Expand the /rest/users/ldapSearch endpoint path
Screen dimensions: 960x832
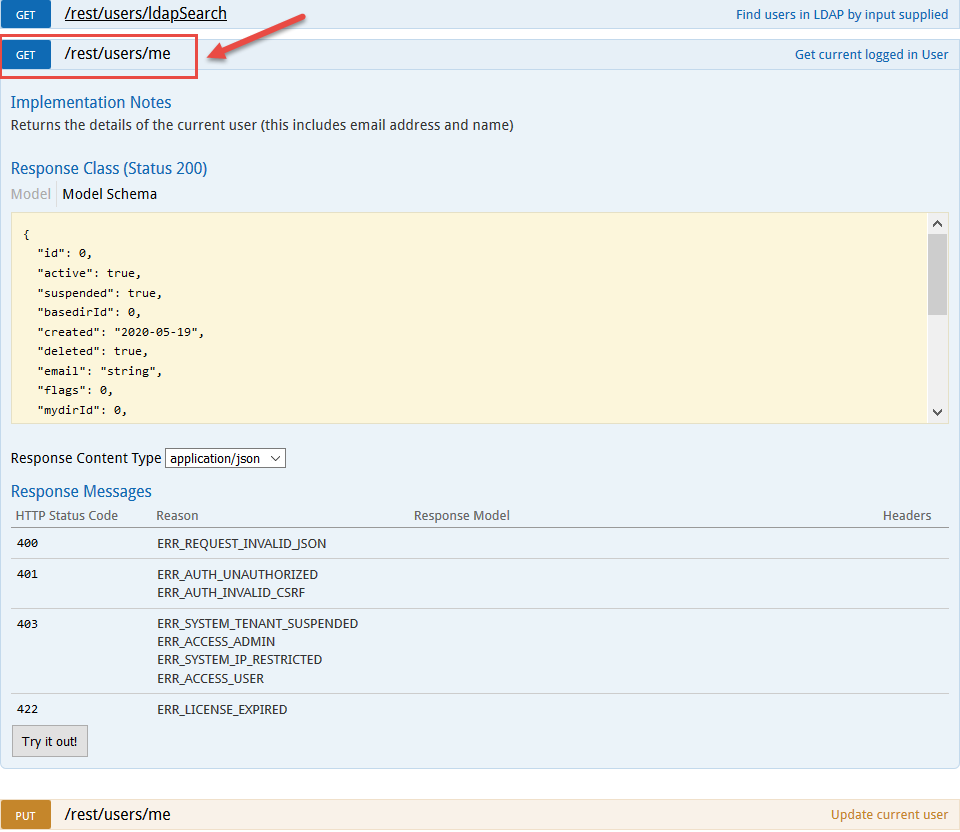(145, 14)
